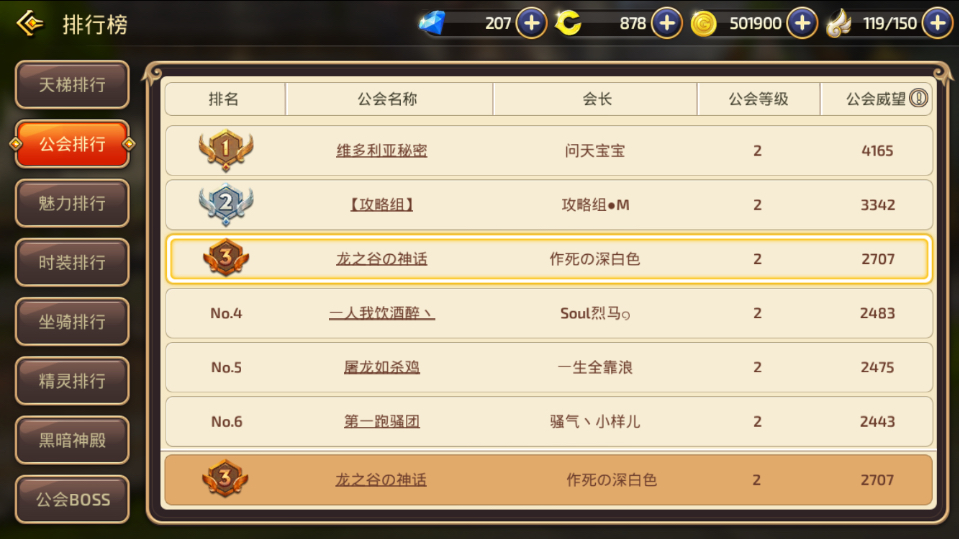This screenshot has height=539, width=959.
Task: Add more blue diamonds with plus icon
Action: [x=531, y=23]
